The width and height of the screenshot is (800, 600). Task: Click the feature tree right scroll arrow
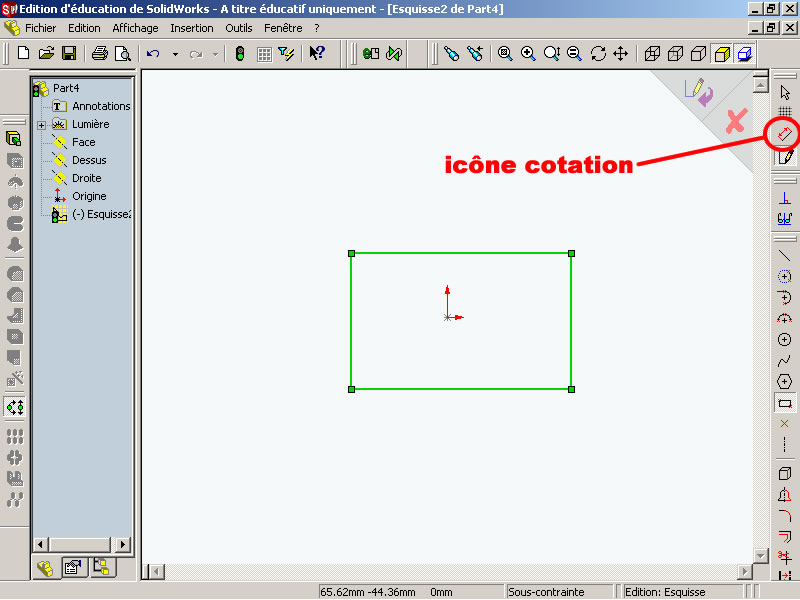122,544
